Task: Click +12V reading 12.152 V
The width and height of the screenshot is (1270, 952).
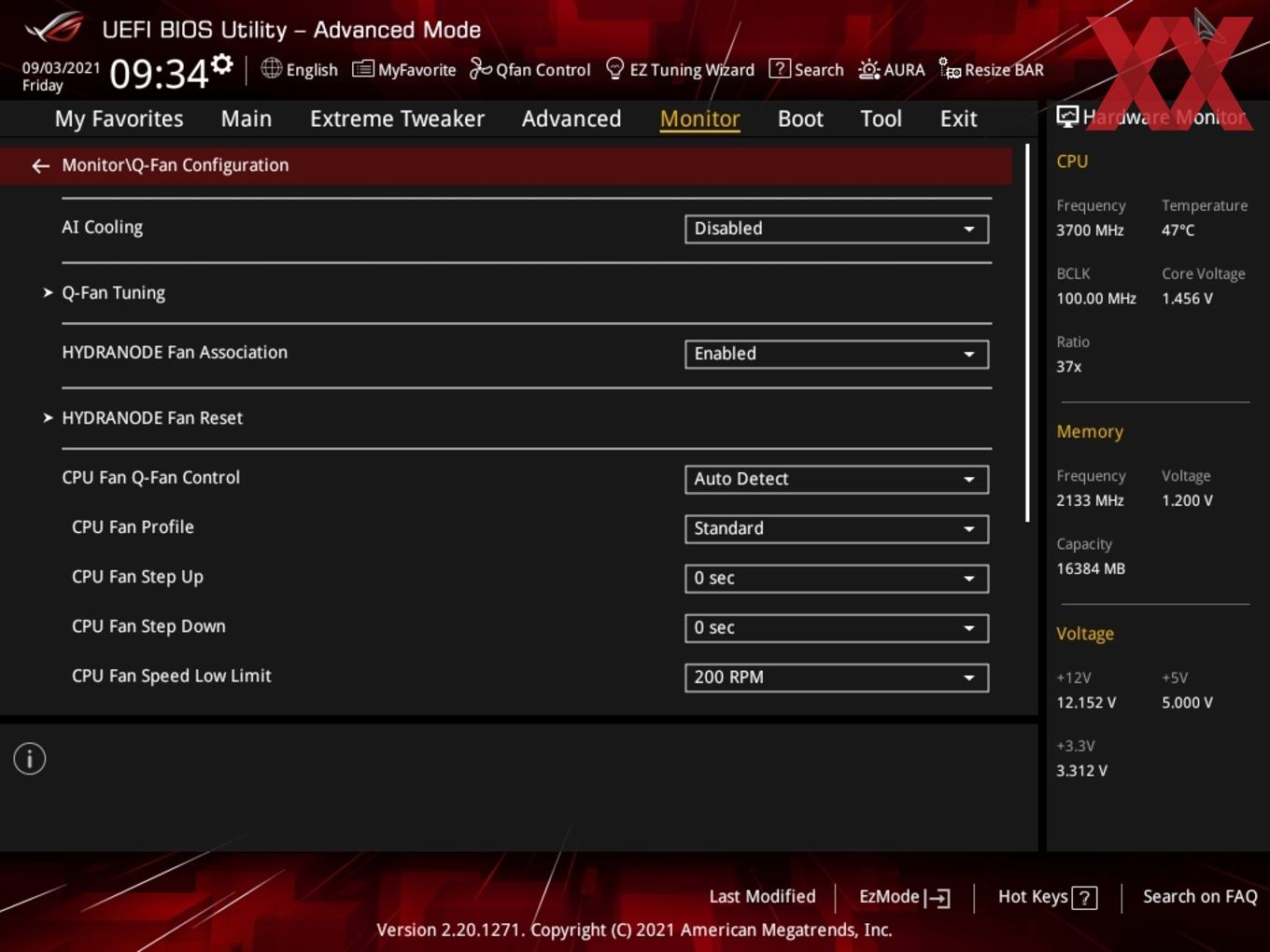Action: pyautogui.click(x=1086, y=703)
